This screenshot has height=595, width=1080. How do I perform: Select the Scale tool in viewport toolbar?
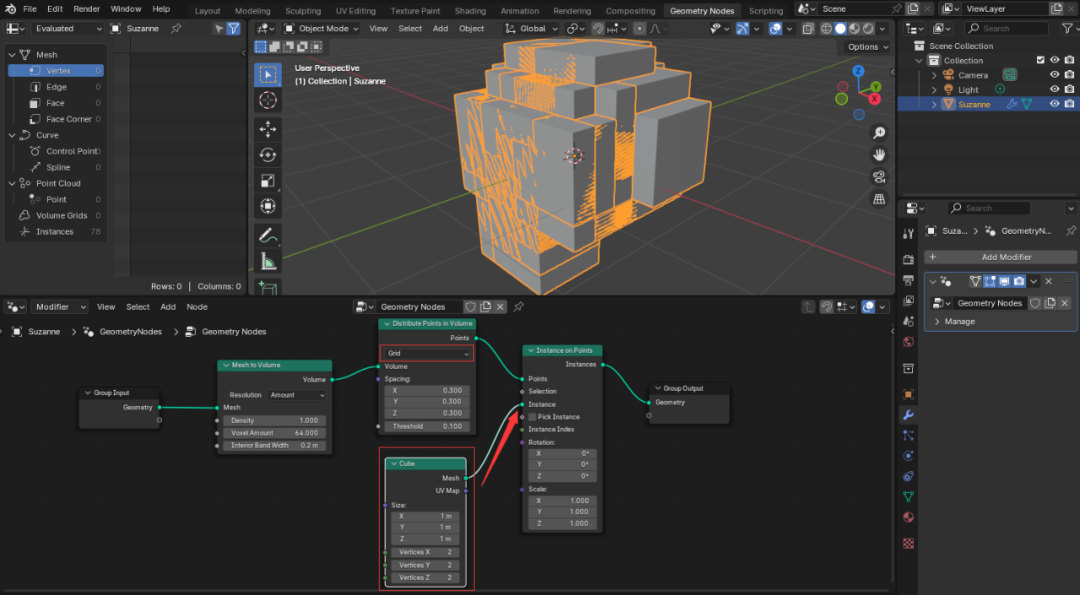tap(268, 181)
